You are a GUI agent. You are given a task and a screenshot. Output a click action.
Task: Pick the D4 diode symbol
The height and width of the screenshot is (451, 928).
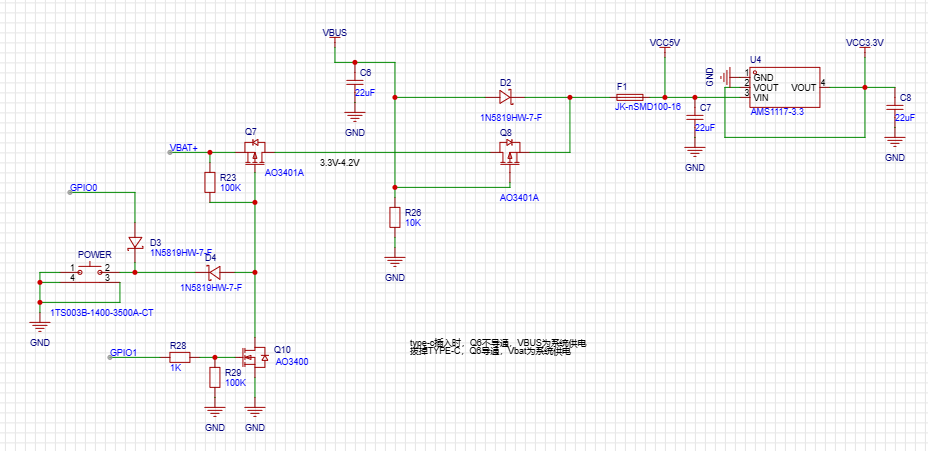(x=214, y=272)
